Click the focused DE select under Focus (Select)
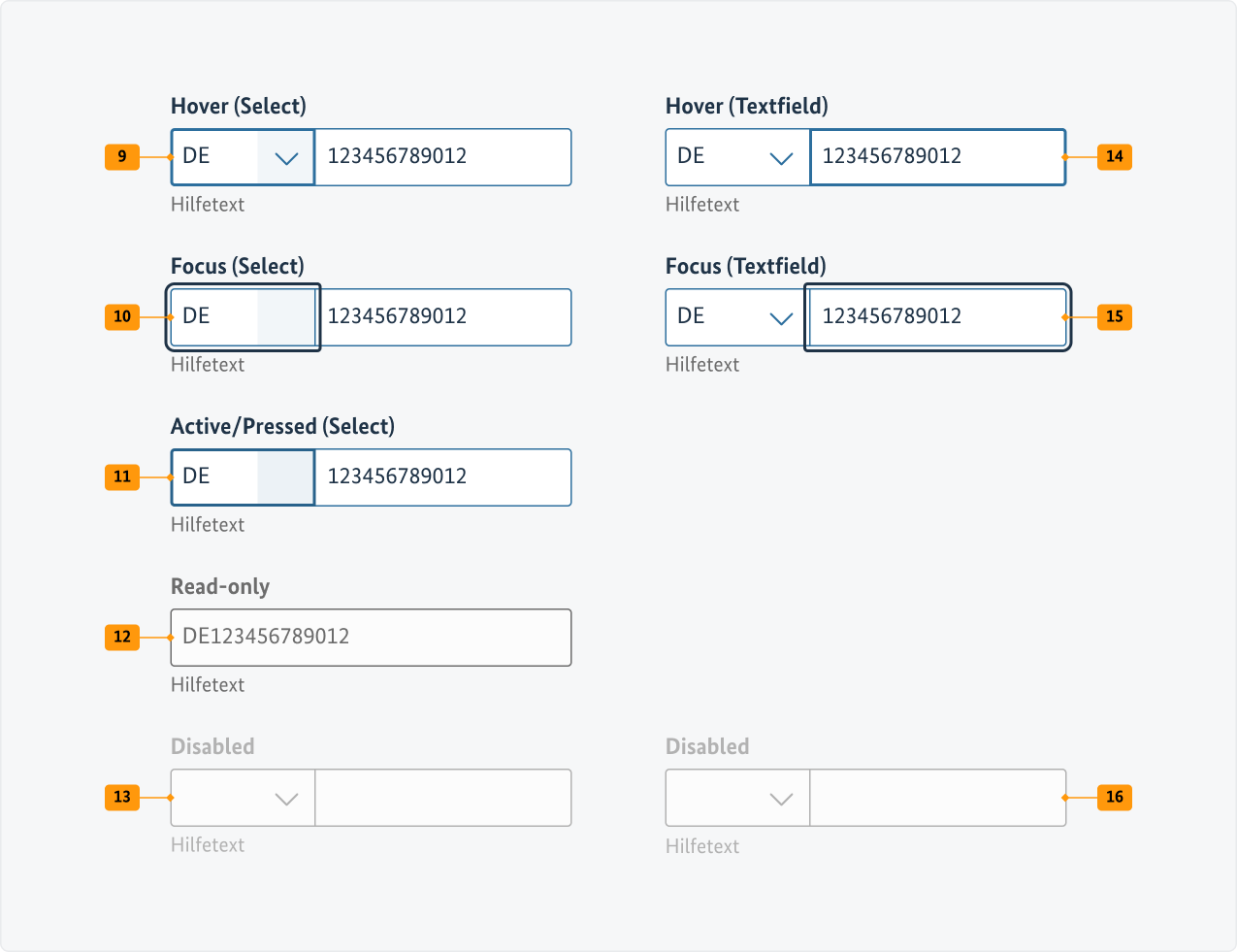Viewport: 1237px width, 952px height. (x=244, y=317)
